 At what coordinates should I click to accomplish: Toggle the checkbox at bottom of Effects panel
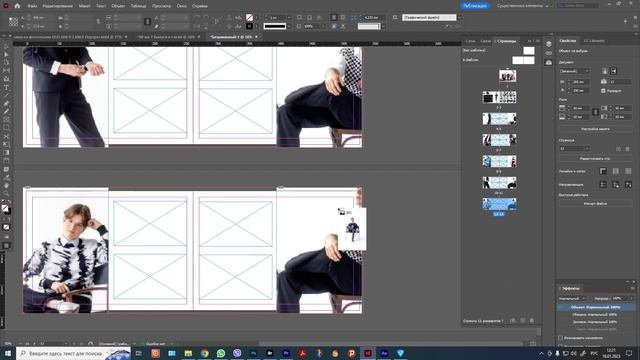560,338
